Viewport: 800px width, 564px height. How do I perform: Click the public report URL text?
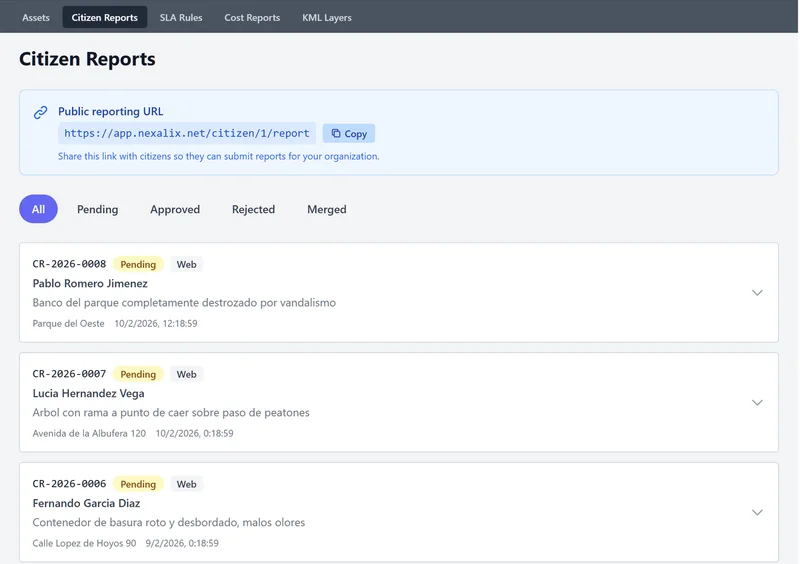point(187,133)
